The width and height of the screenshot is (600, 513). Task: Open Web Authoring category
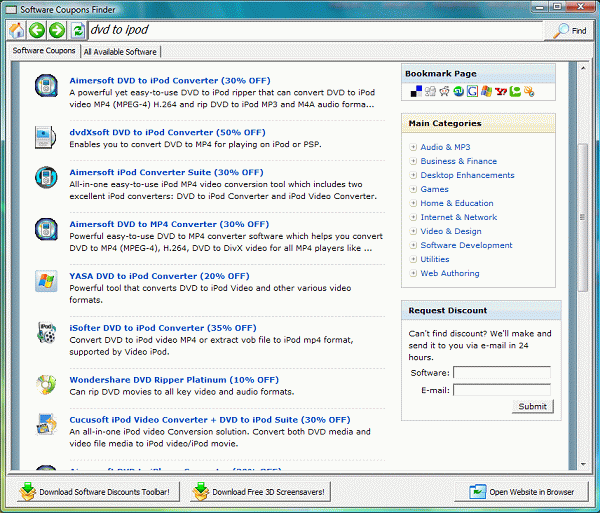coord(450,273)
